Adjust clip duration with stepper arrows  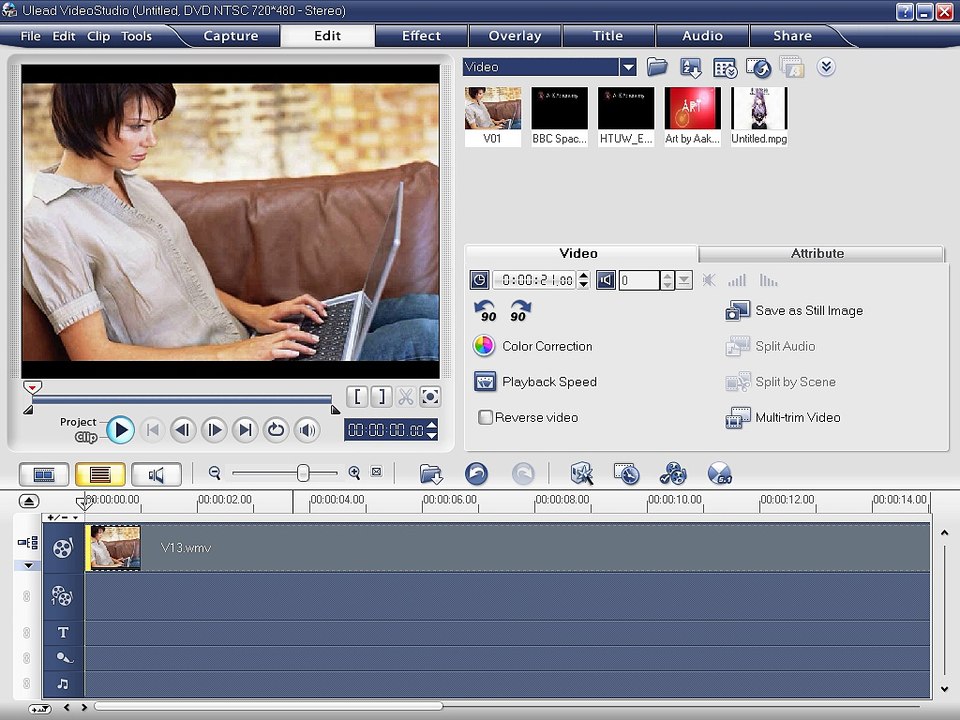coord(583,280)
